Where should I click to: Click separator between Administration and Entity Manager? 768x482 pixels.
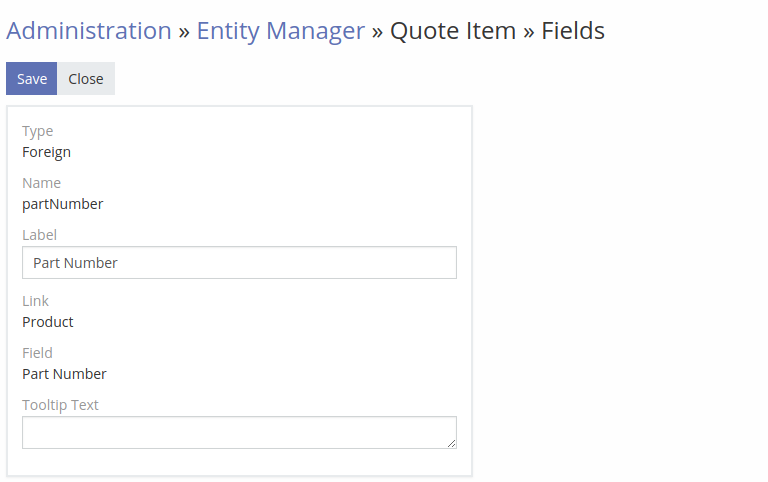point(184,31)
